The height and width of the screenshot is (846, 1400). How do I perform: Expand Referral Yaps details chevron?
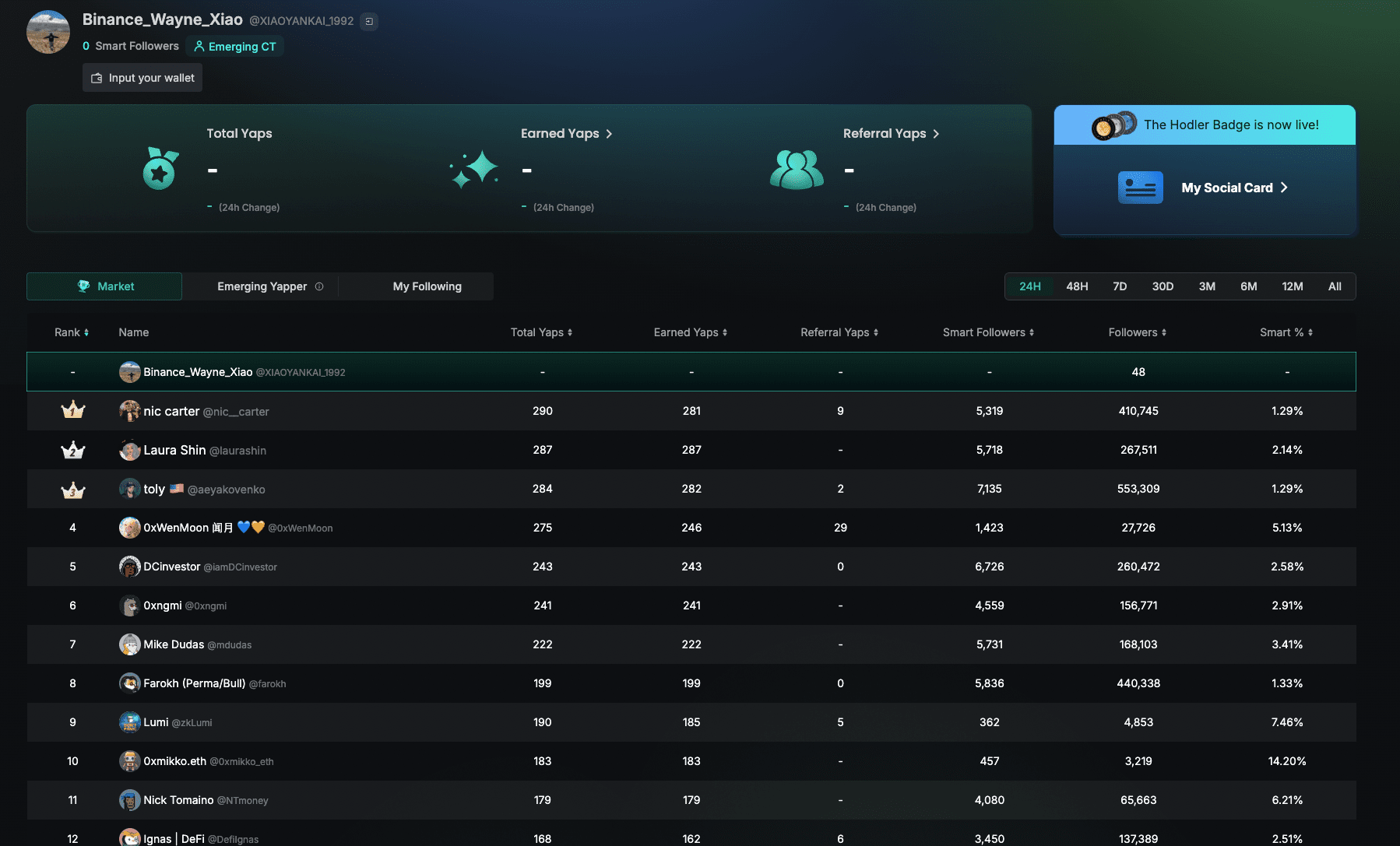(x=936, y=134)
